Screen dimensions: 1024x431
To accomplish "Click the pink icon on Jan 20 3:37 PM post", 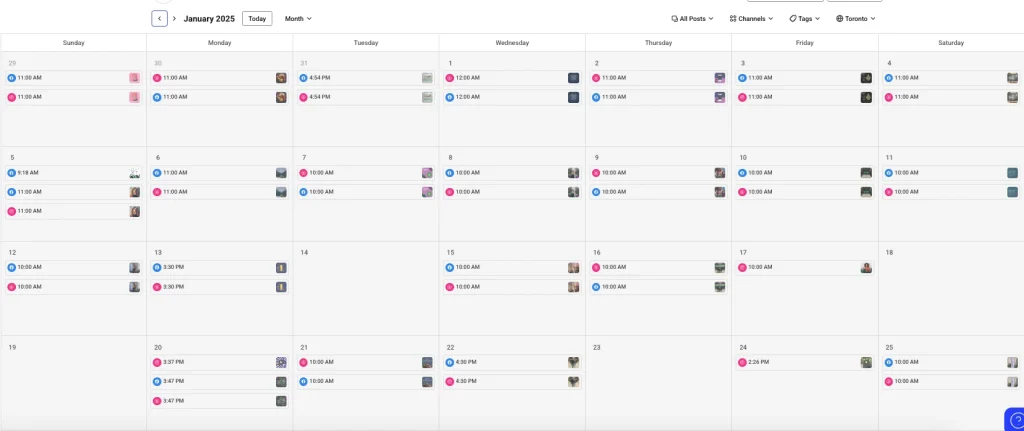I will click(x=157, y=362).
